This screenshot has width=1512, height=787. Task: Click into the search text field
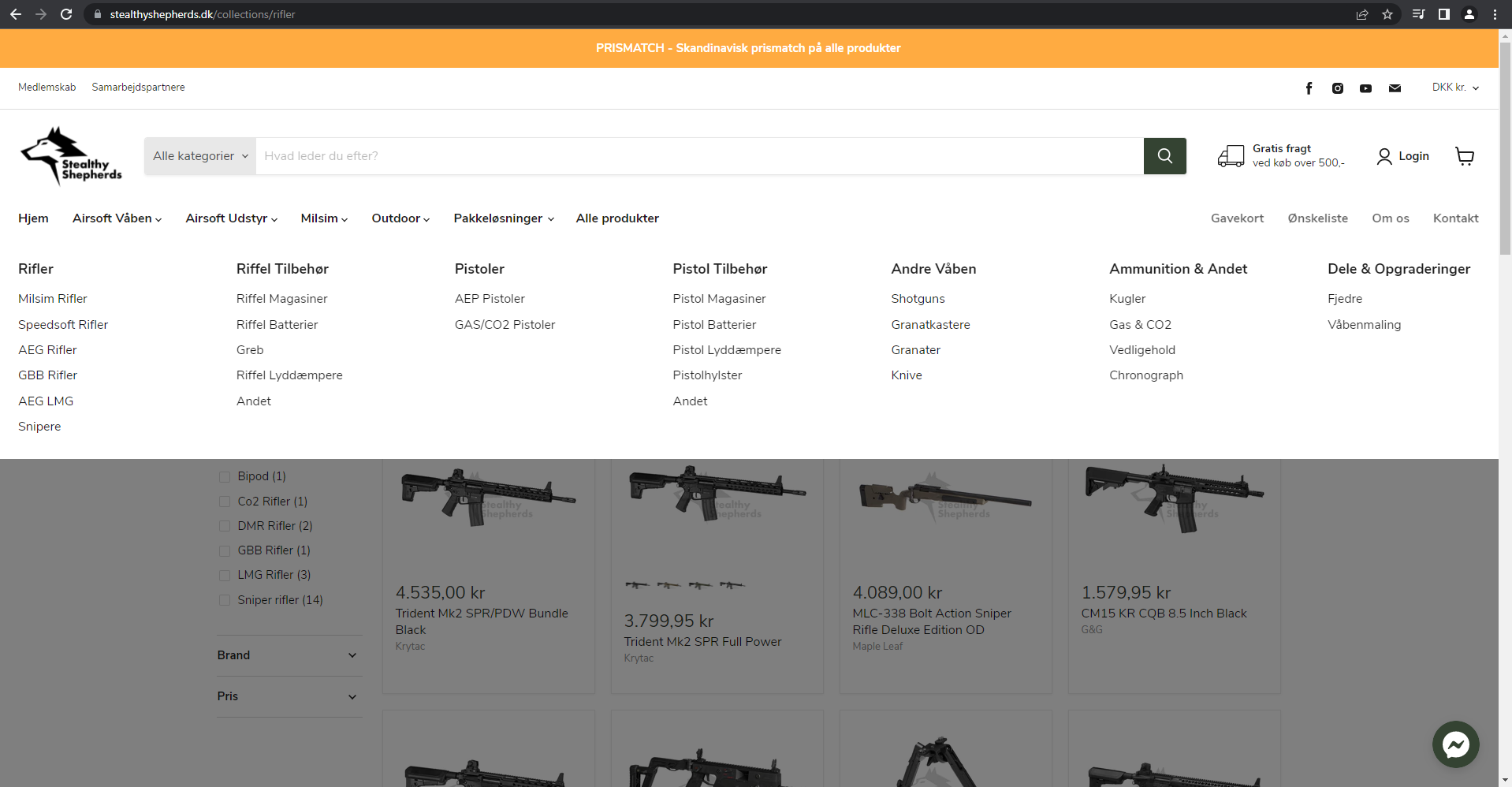(x=698, y=156)
